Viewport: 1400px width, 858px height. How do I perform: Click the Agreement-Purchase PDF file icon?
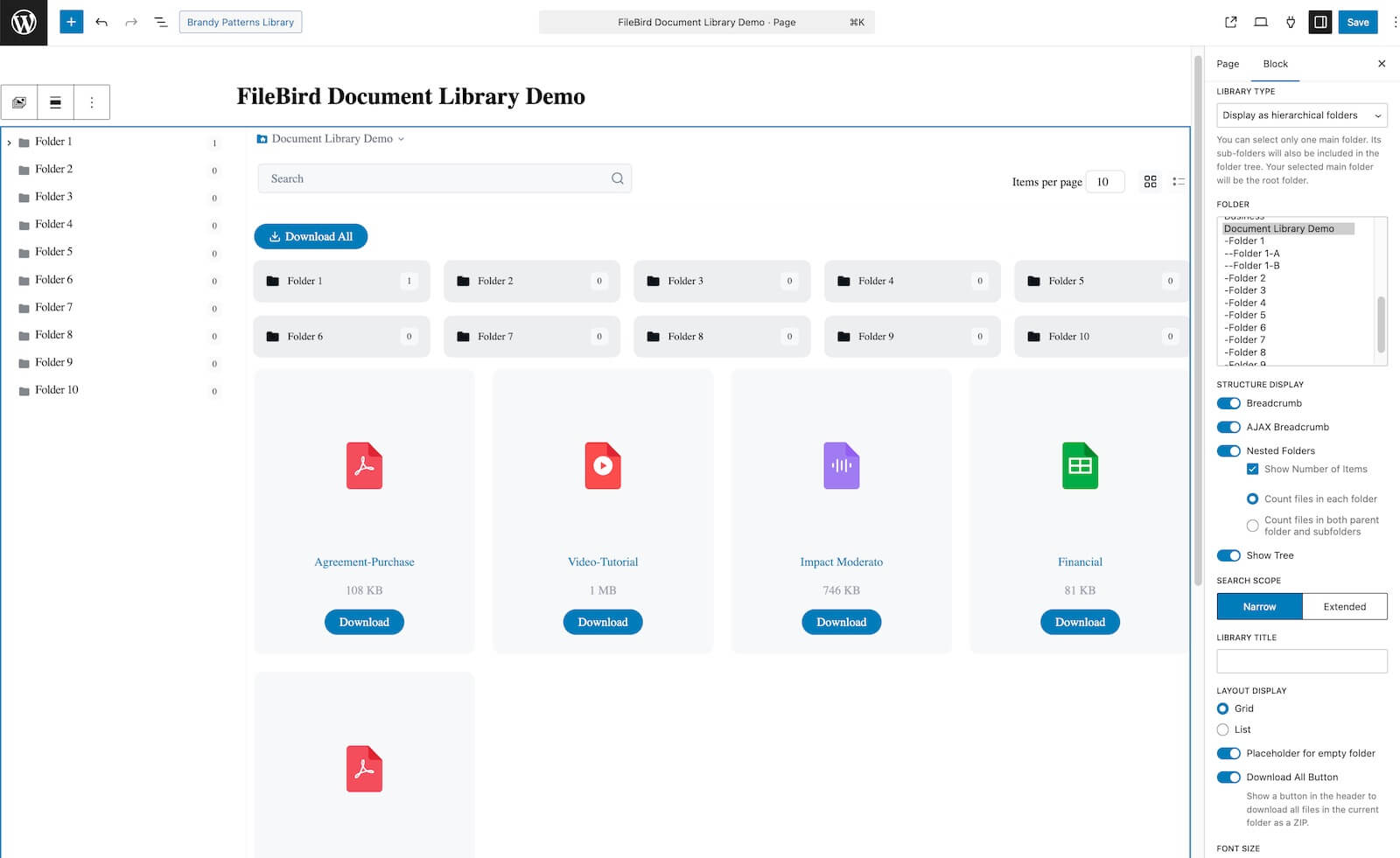click(364, 465)
